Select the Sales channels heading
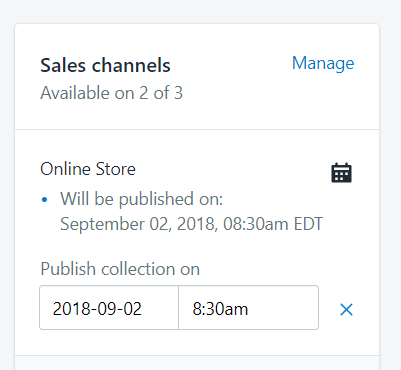Viewport: 401px width, 370px height. (105, 65)
